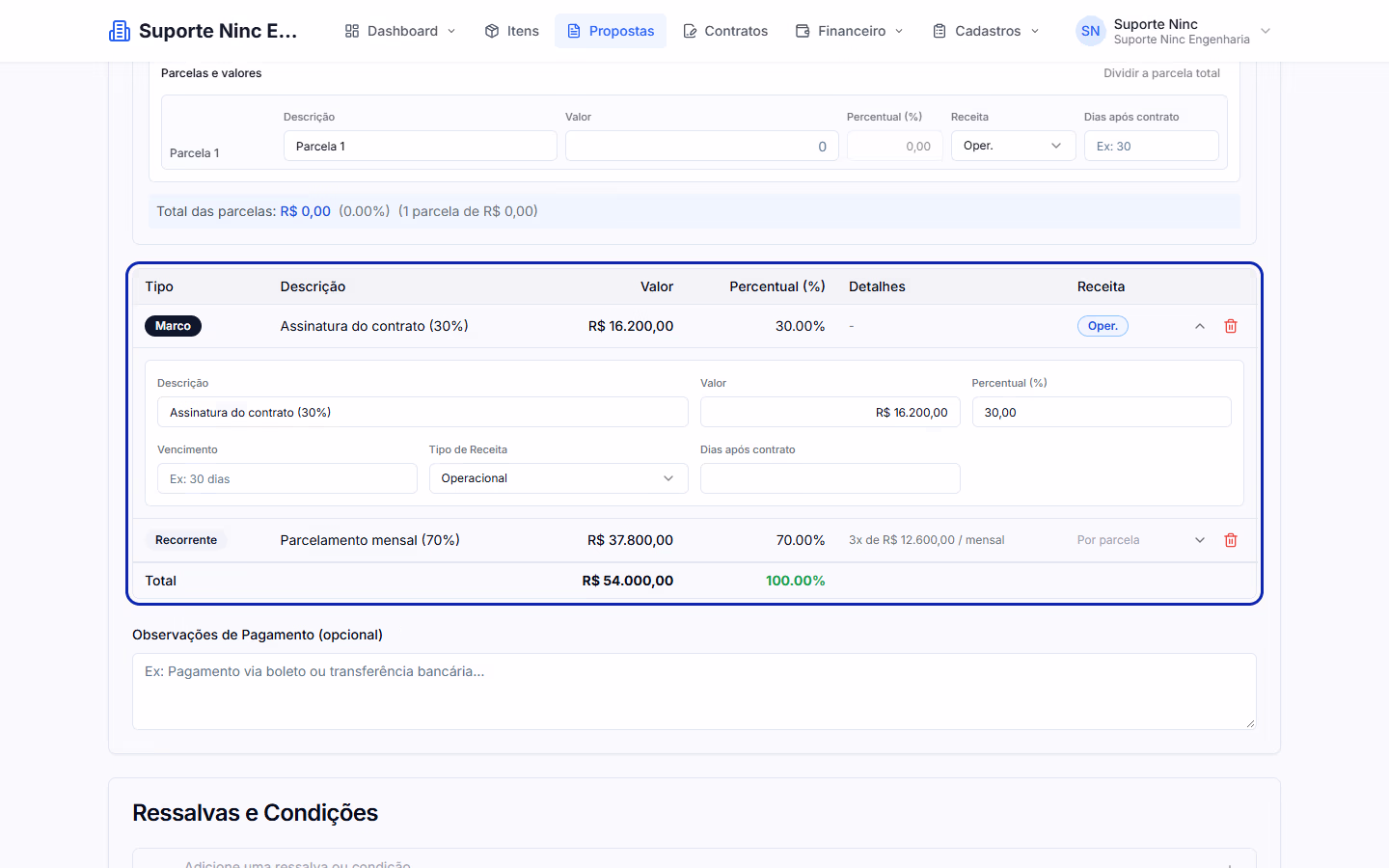1389x868 pixels.
Task: Click the Vencimento input field
Action: point(287,478)
